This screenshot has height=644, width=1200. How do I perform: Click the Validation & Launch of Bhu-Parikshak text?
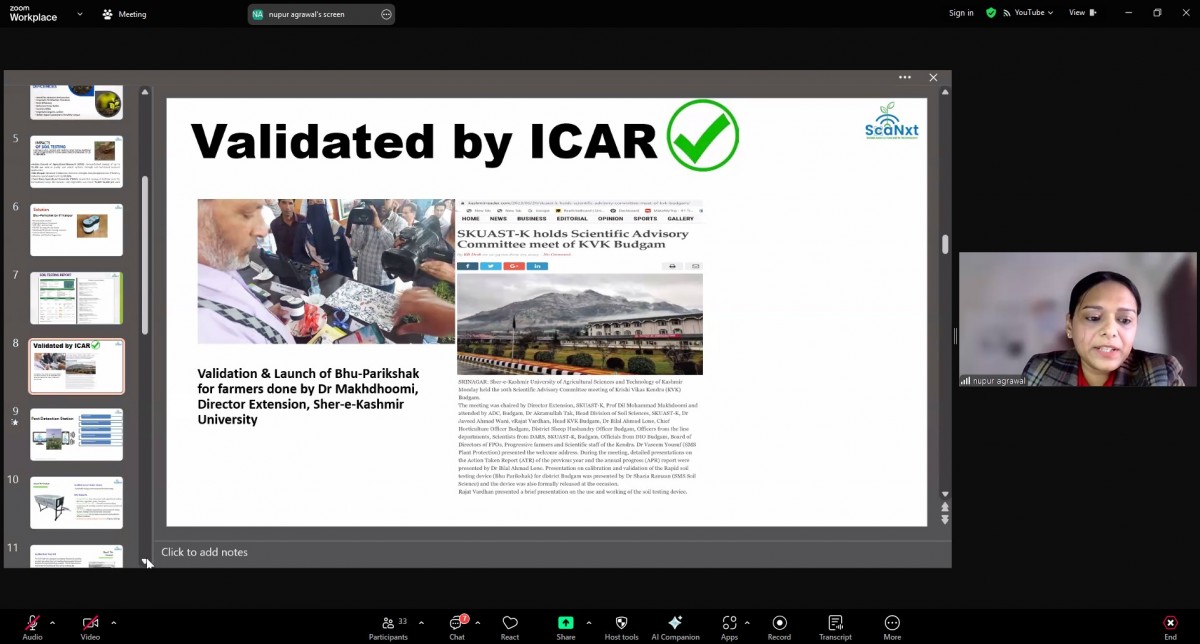[x=307, y=396]
